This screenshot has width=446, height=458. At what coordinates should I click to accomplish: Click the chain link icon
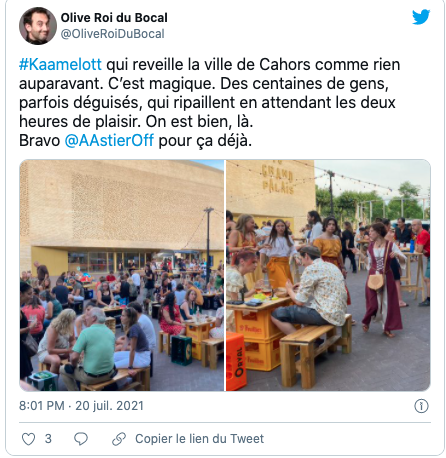(119, 439)
